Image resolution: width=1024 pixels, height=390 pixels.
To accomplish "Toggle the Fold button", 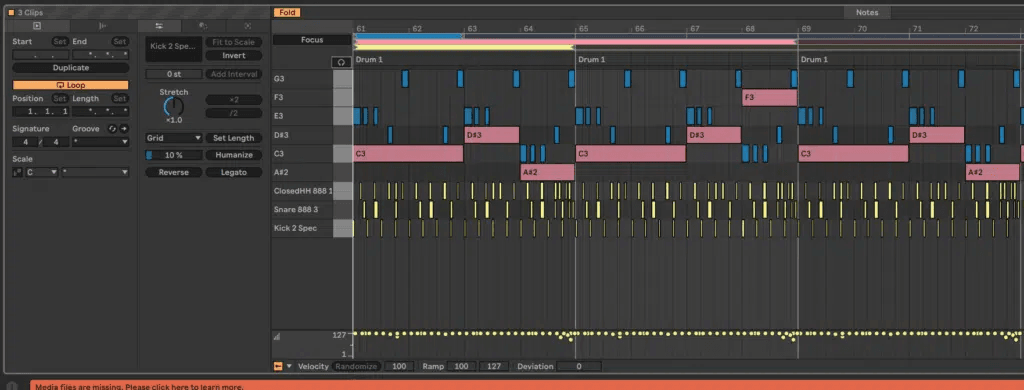I will tap(287, 12).
